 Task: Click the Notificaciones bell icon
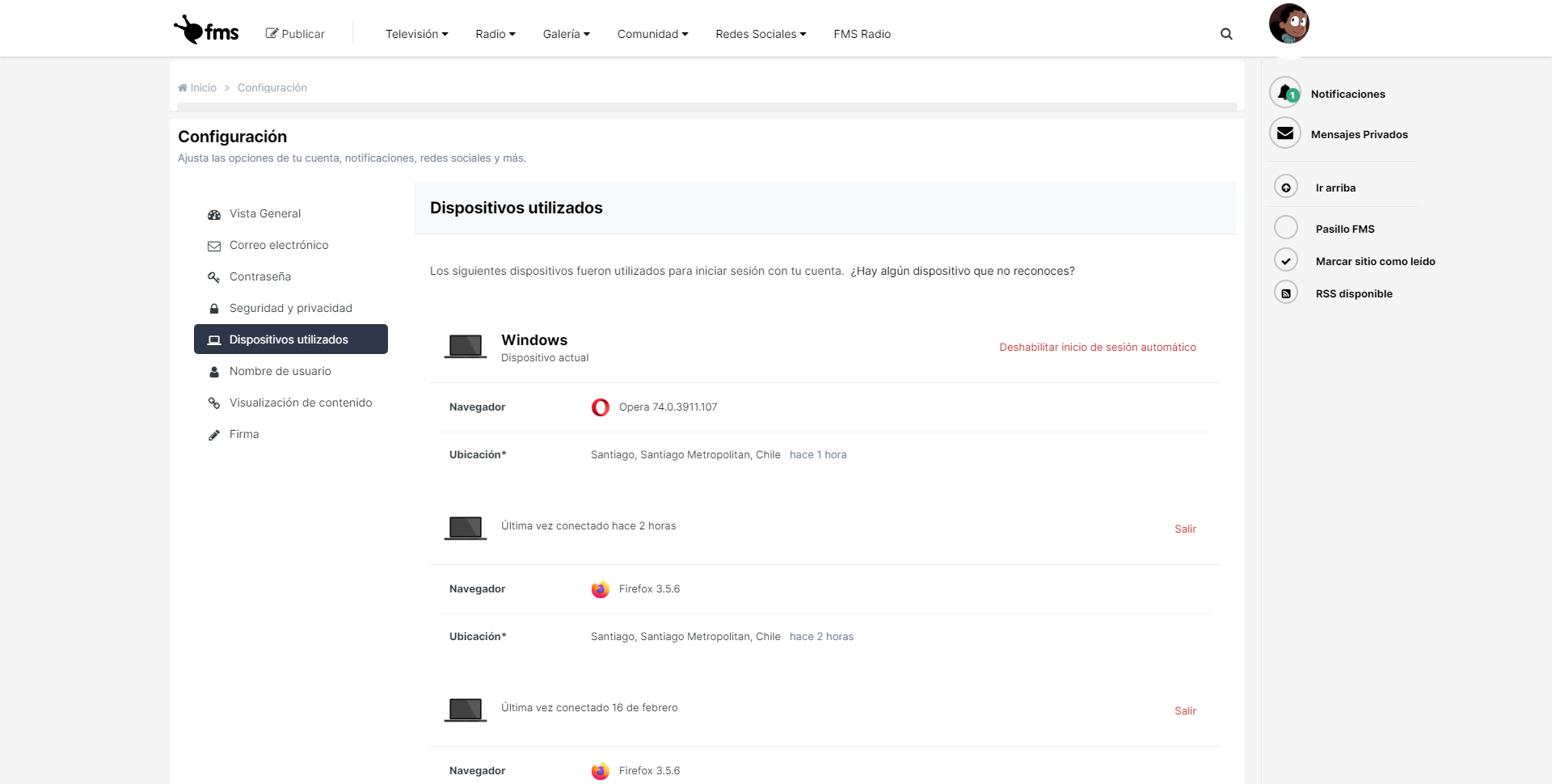pos(1285,93)
